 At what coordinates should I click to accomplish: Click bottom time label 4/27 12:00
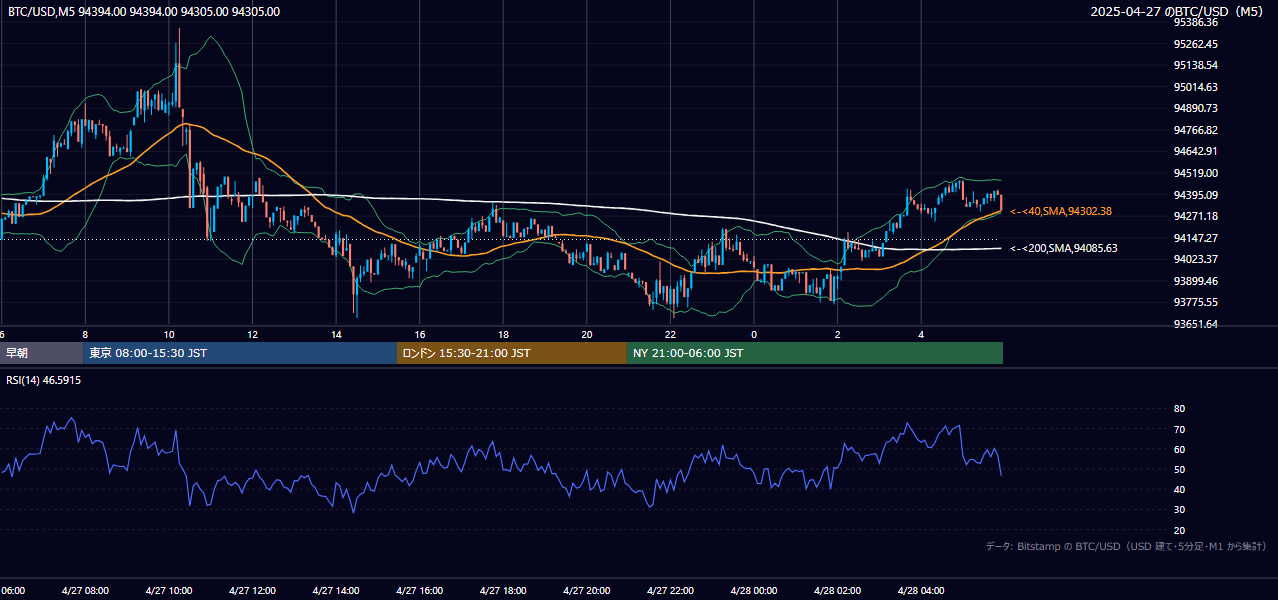pos(252,590)
